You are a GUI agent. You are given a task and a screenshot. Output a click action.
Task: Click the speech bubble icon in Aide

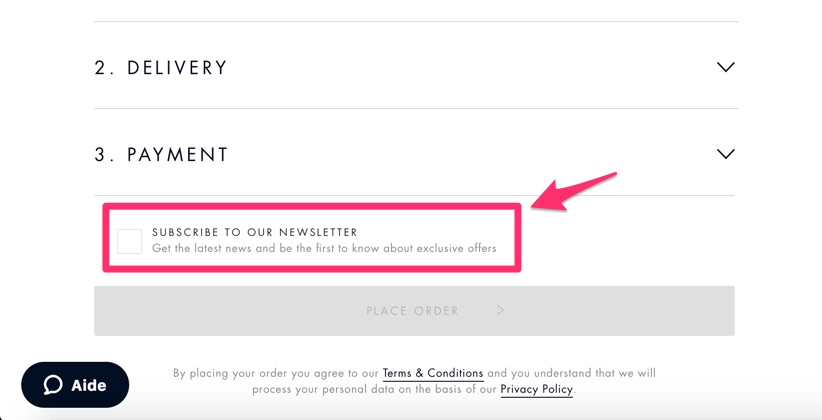53,385
